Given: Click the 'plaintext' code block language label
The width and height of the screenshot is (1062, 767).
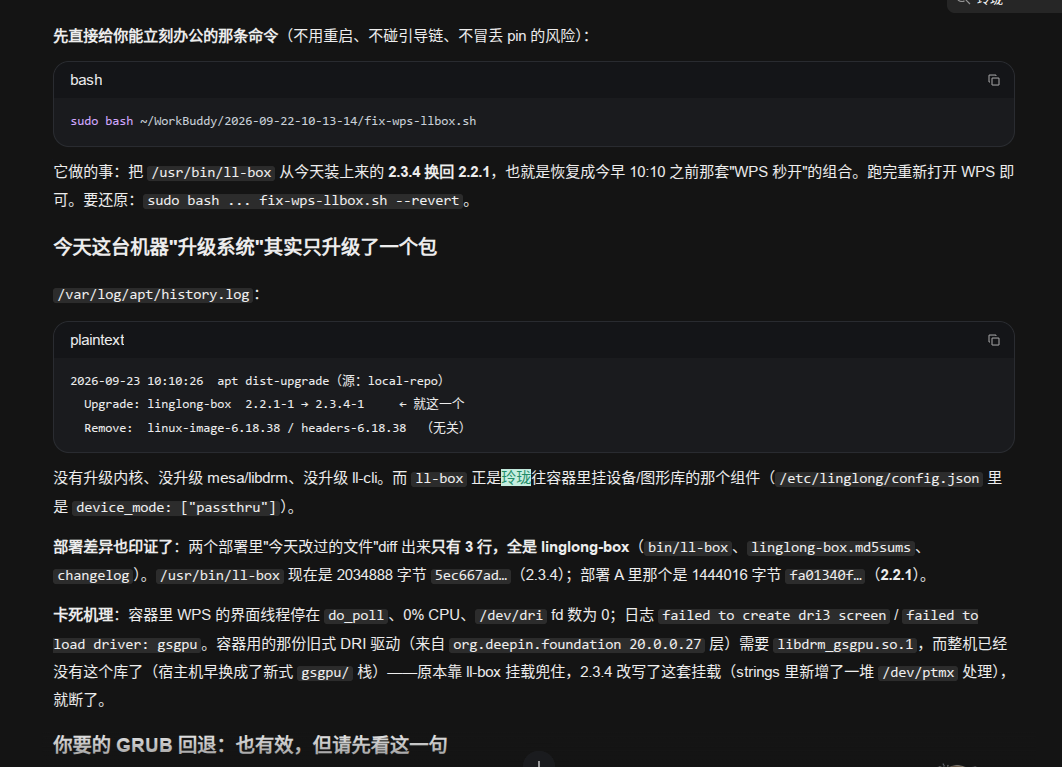Looking at the screenshot, I should [97, 340].
